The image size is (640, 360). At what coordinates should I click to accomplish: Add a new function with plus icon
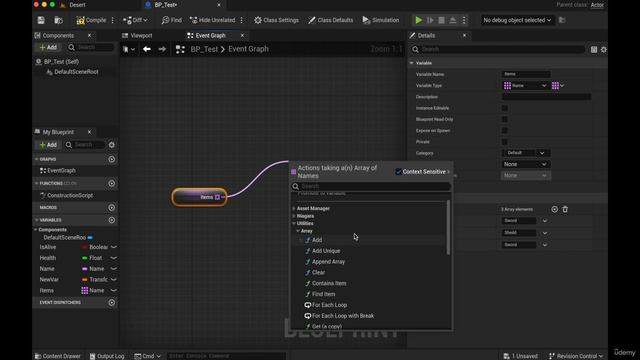[x=111, y=184]
